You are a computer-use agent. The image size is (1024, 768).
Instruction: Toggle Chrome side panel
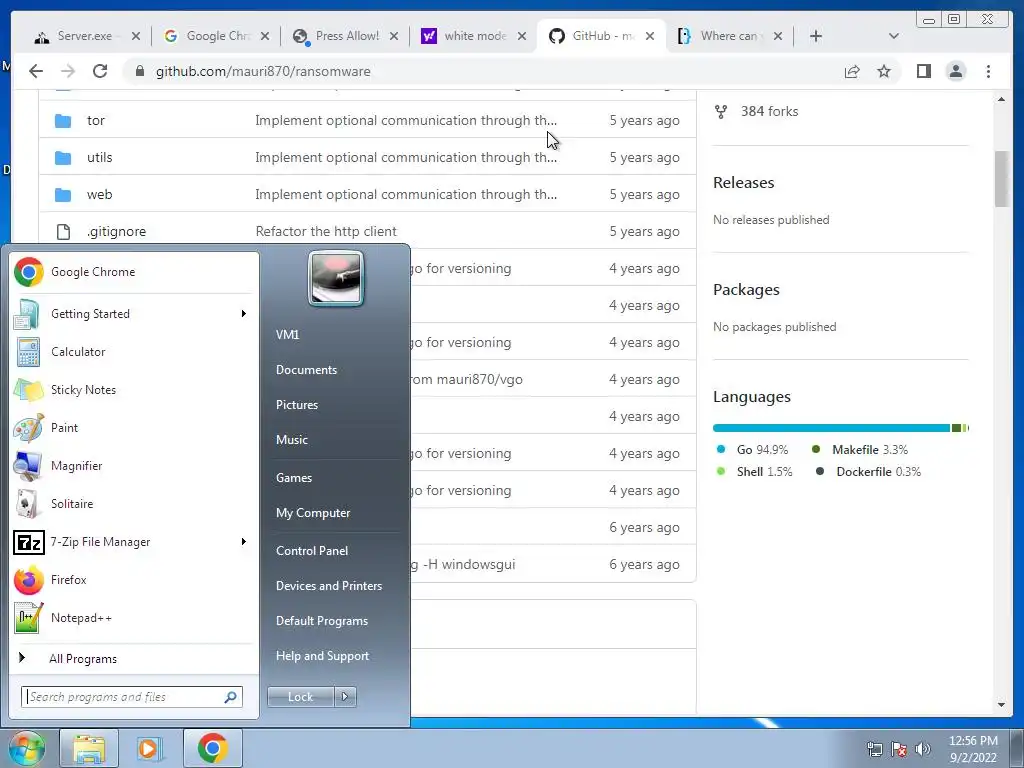(923, 71)
